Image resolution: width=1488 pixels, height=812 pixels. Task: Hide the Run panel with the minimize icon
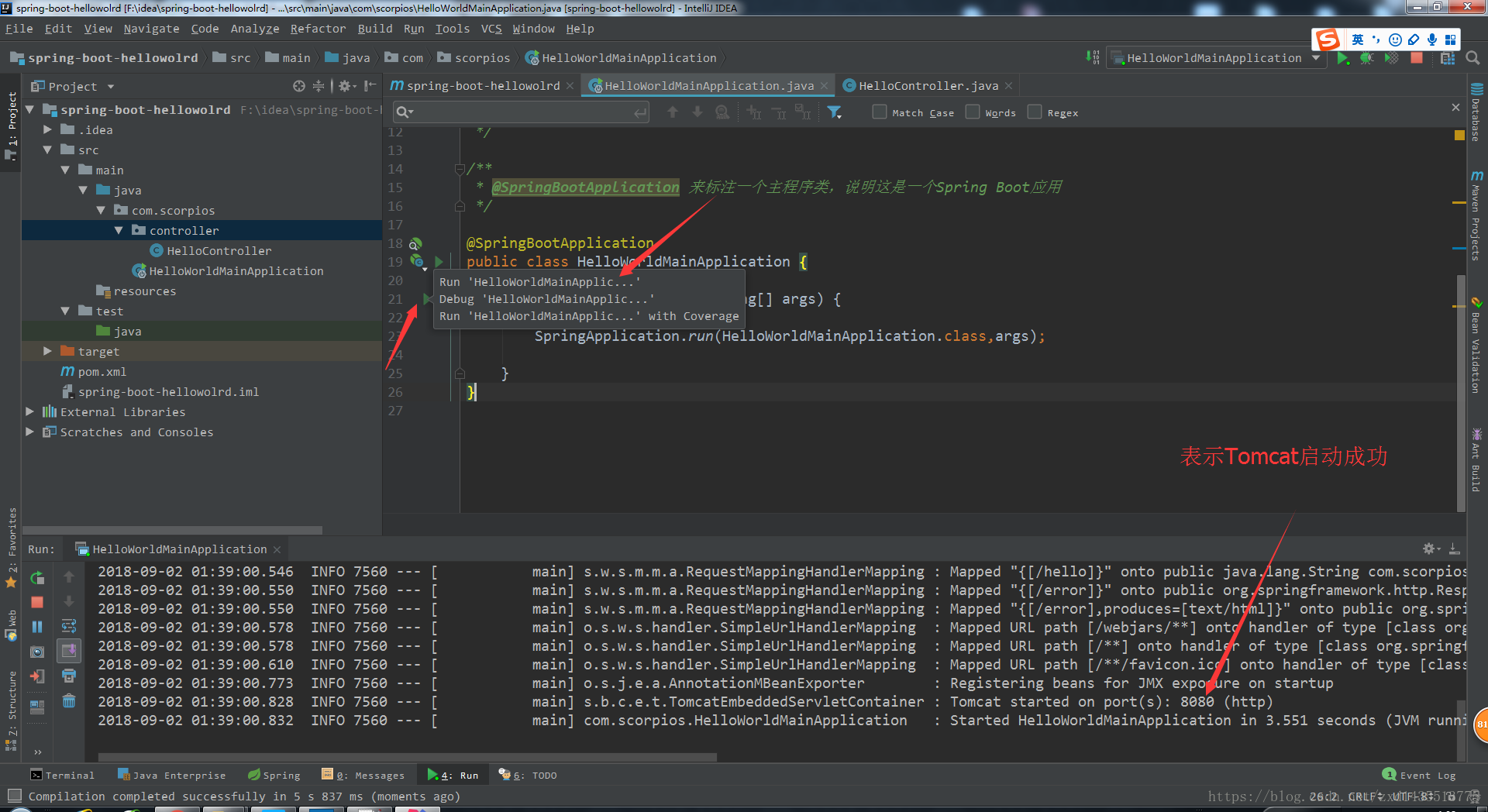[x=1455, y=549]
